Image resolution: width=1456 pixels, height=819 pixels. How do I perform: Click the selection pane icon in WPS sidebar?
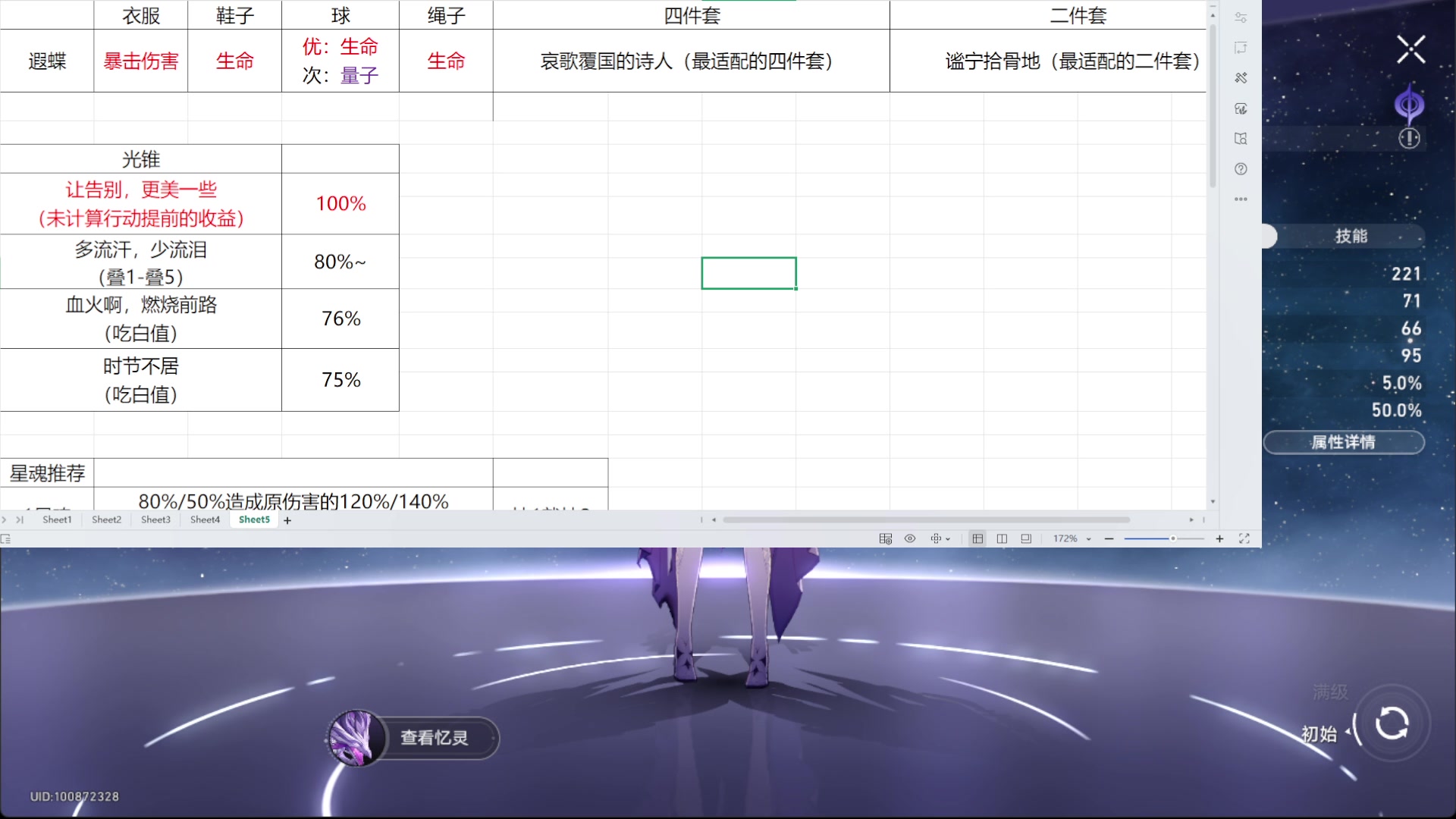click(x=1241, y=48)
